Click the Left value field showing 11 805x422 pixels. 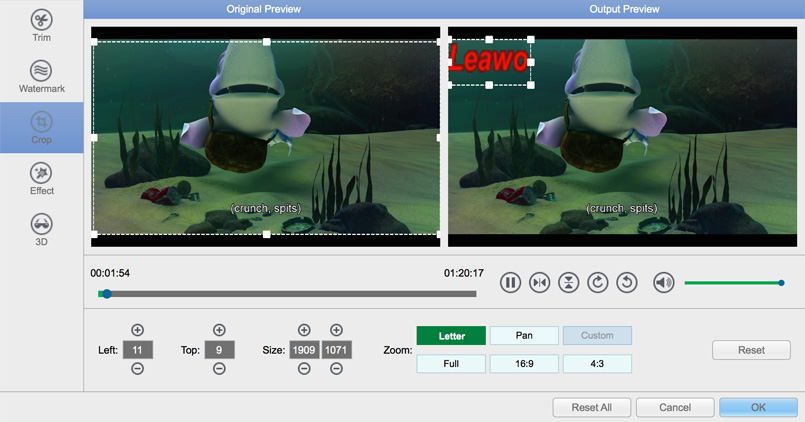point(138,350)
